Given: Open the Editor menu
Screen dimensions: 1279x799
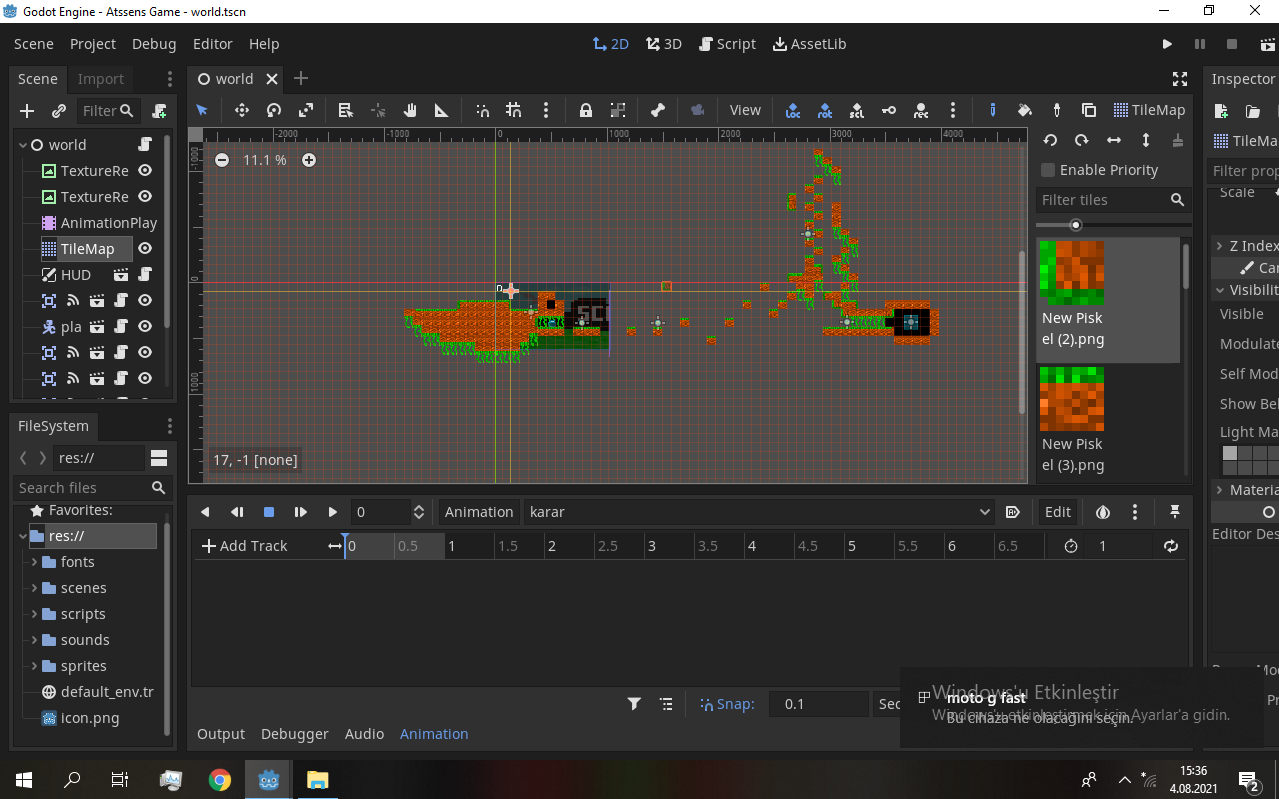Looking at the screenshot, I should tap(213, 44).
